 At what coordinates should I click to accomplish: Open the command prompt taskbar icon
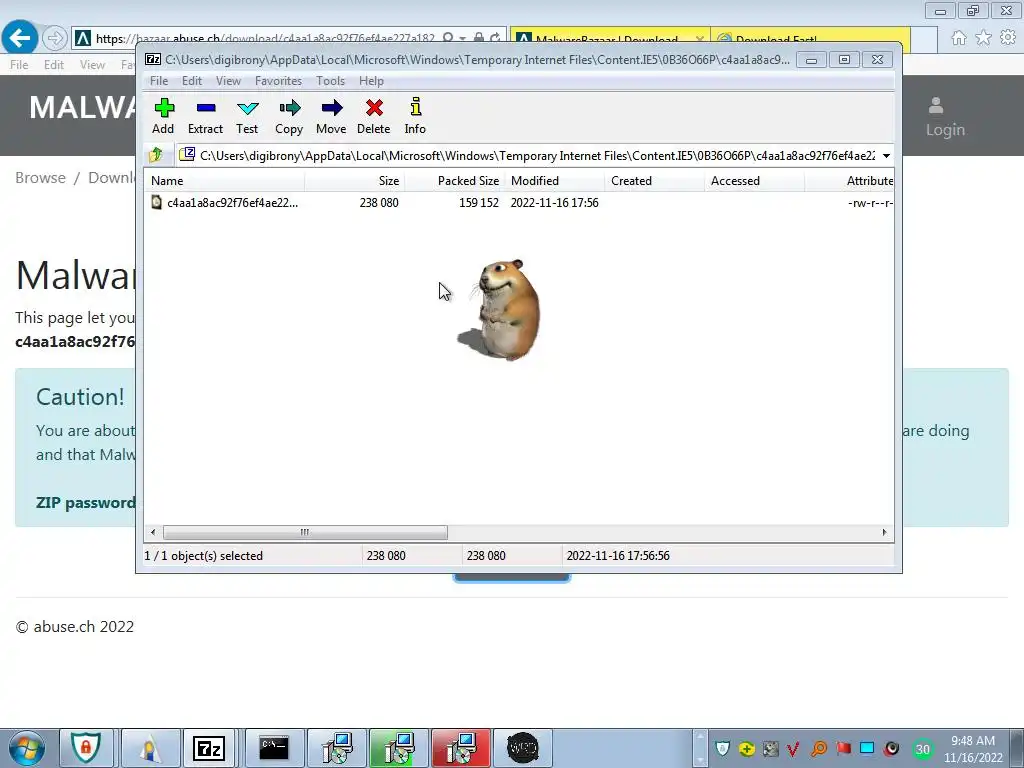click(x=274, y=748)
